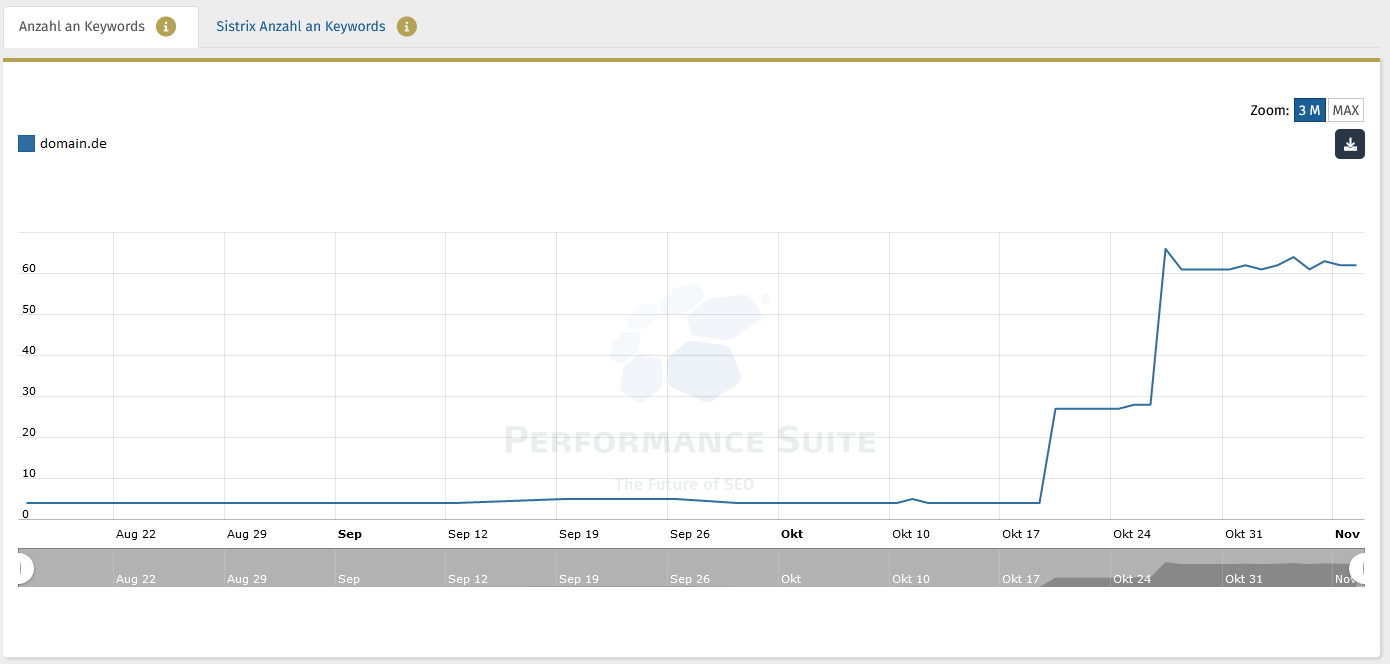Switch to Sistrix Anzahl an Keywords tab
Image resolution: width=1390 pixels, height=664 pixels.
(300, 26)
